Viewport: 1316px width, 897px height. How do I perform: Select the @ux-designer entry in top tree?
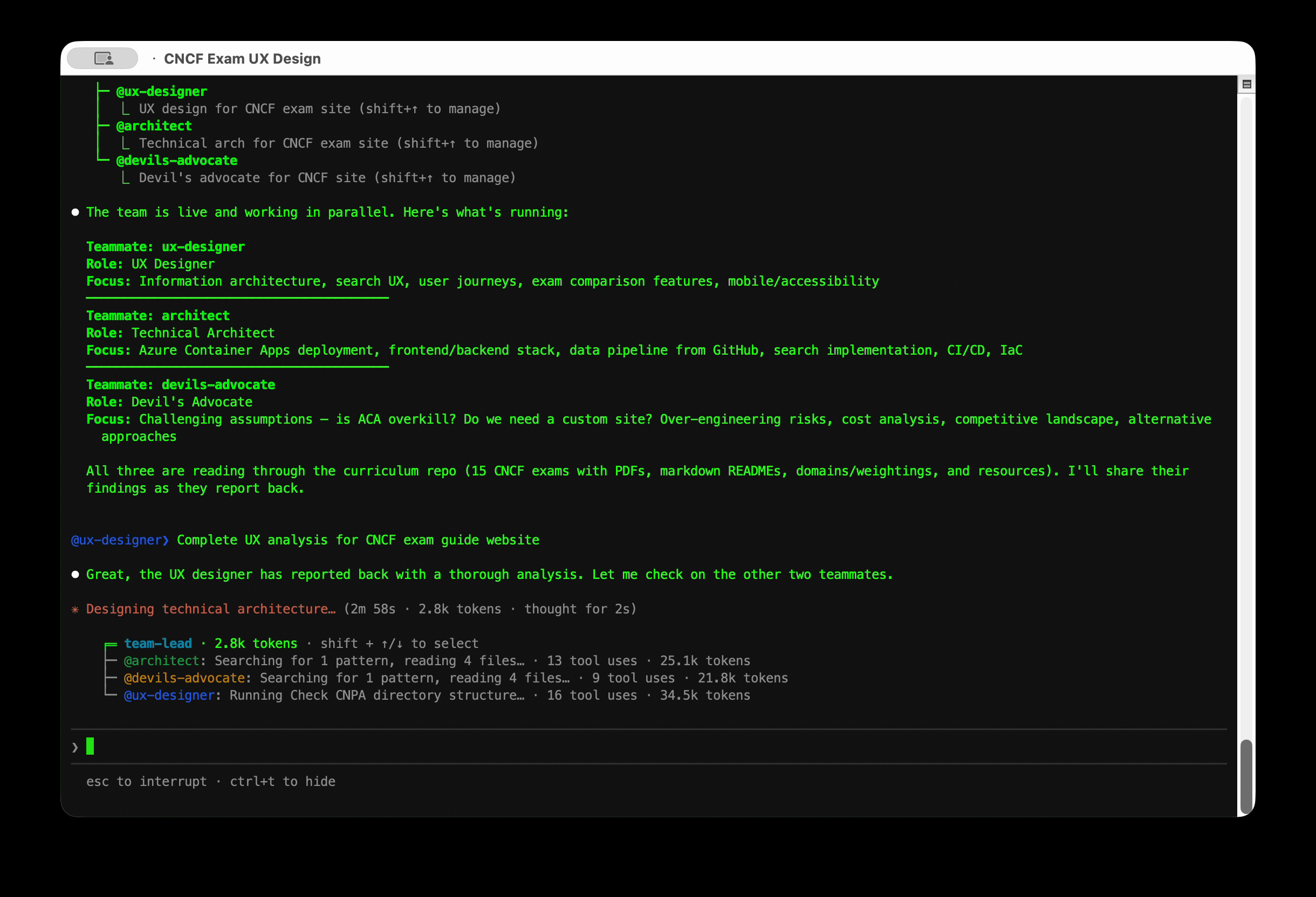point(161,92)
